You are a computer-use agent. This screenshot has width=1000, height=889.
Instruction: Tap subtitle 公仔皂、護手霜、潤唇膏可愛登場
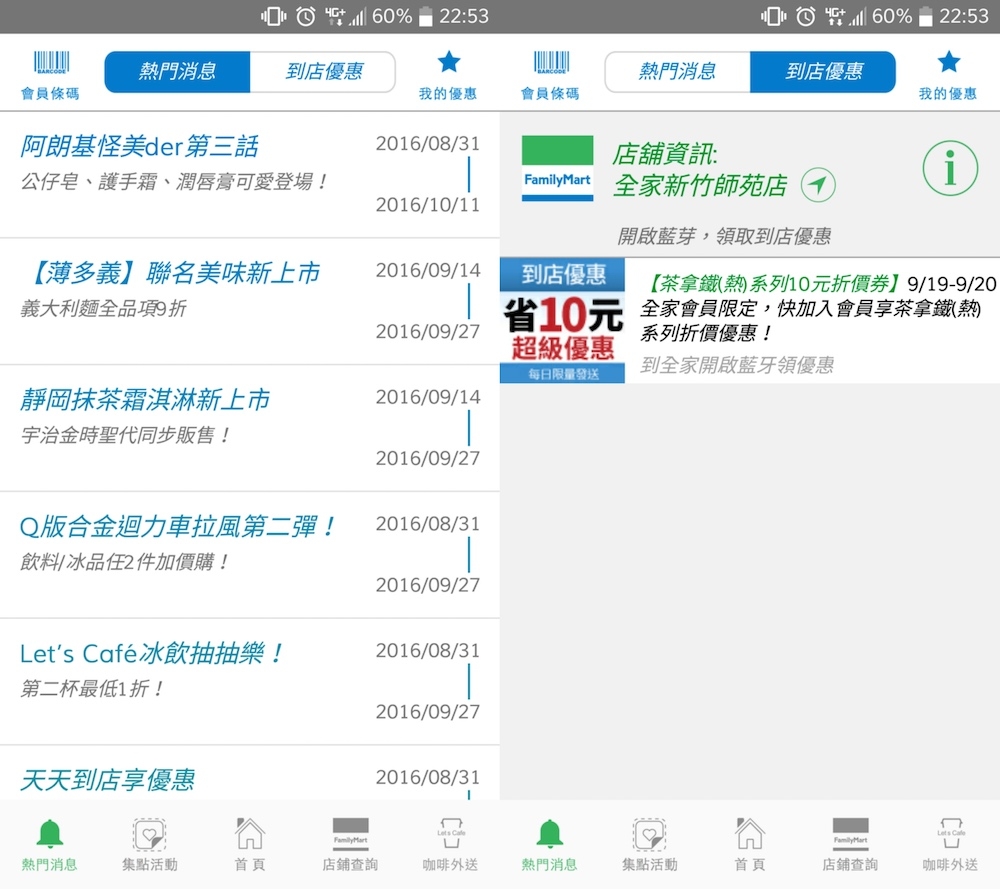pyautogui.click(x=173, y=182)
